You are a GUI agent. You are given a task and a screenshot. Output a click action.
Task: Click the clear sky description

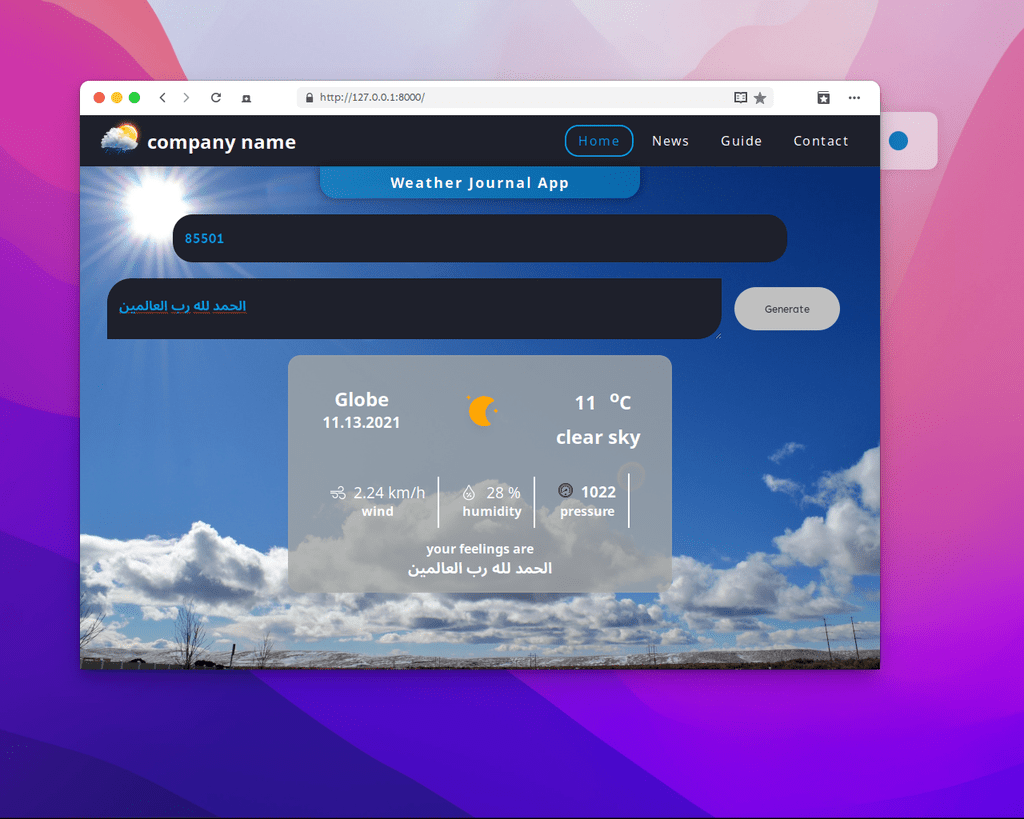tap(598, 438)
